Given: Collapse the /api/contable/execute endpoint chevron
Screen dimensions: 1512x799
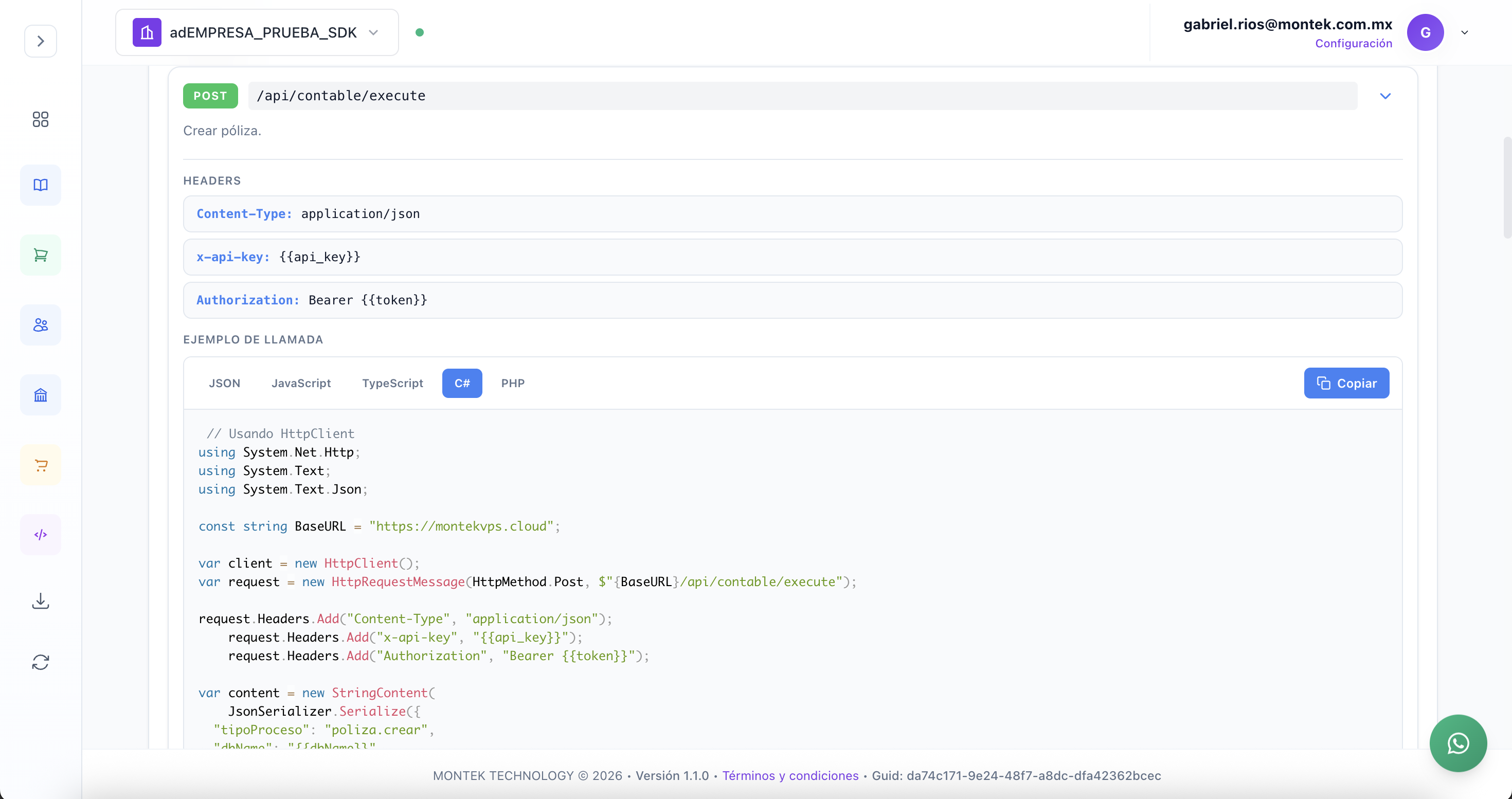Looking at the screenshot, I should click(x=1385, y=96).
